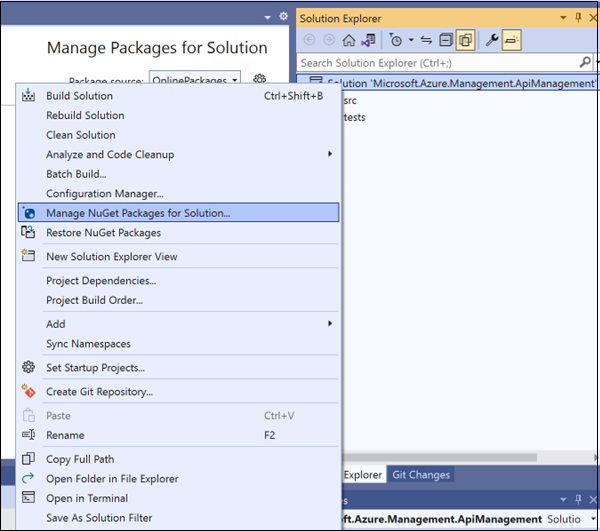Choose Open in Terminal

click(x=178, y=498)
